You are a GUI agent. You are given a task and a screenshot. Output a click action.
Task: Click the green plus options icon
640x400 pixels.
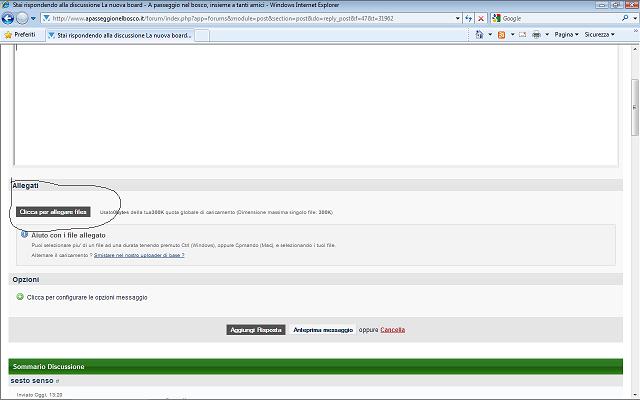20,297
